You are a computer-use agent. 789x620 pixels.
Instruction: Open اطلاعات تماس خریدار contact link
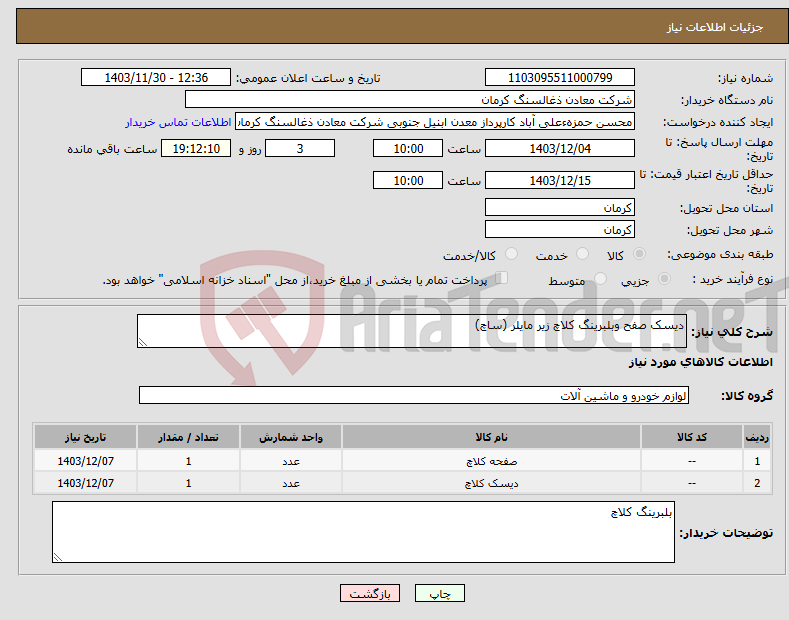tap(178, 122)
